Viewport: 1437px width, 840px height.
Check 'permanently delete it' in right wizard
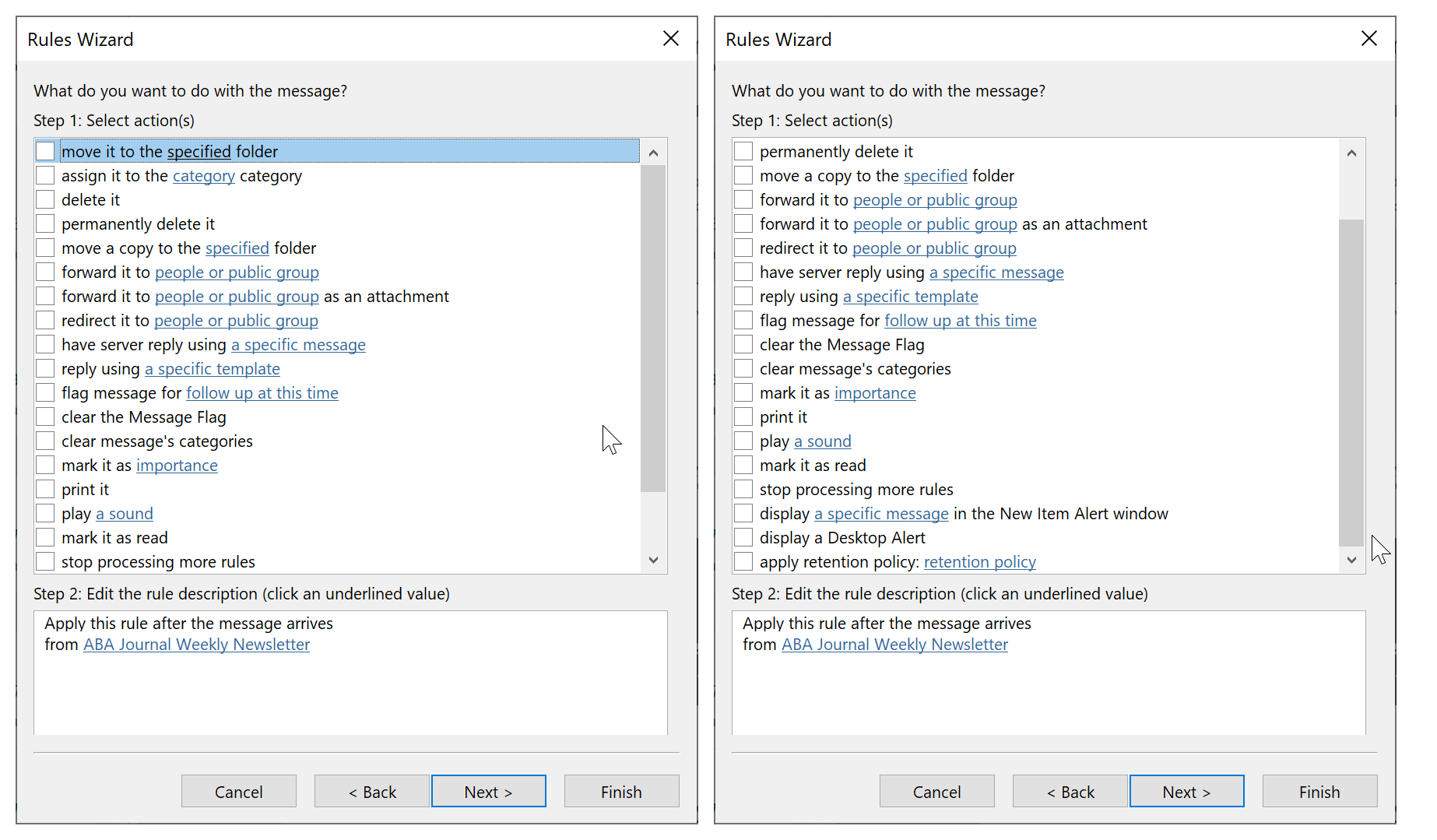[x=743, y=151]
